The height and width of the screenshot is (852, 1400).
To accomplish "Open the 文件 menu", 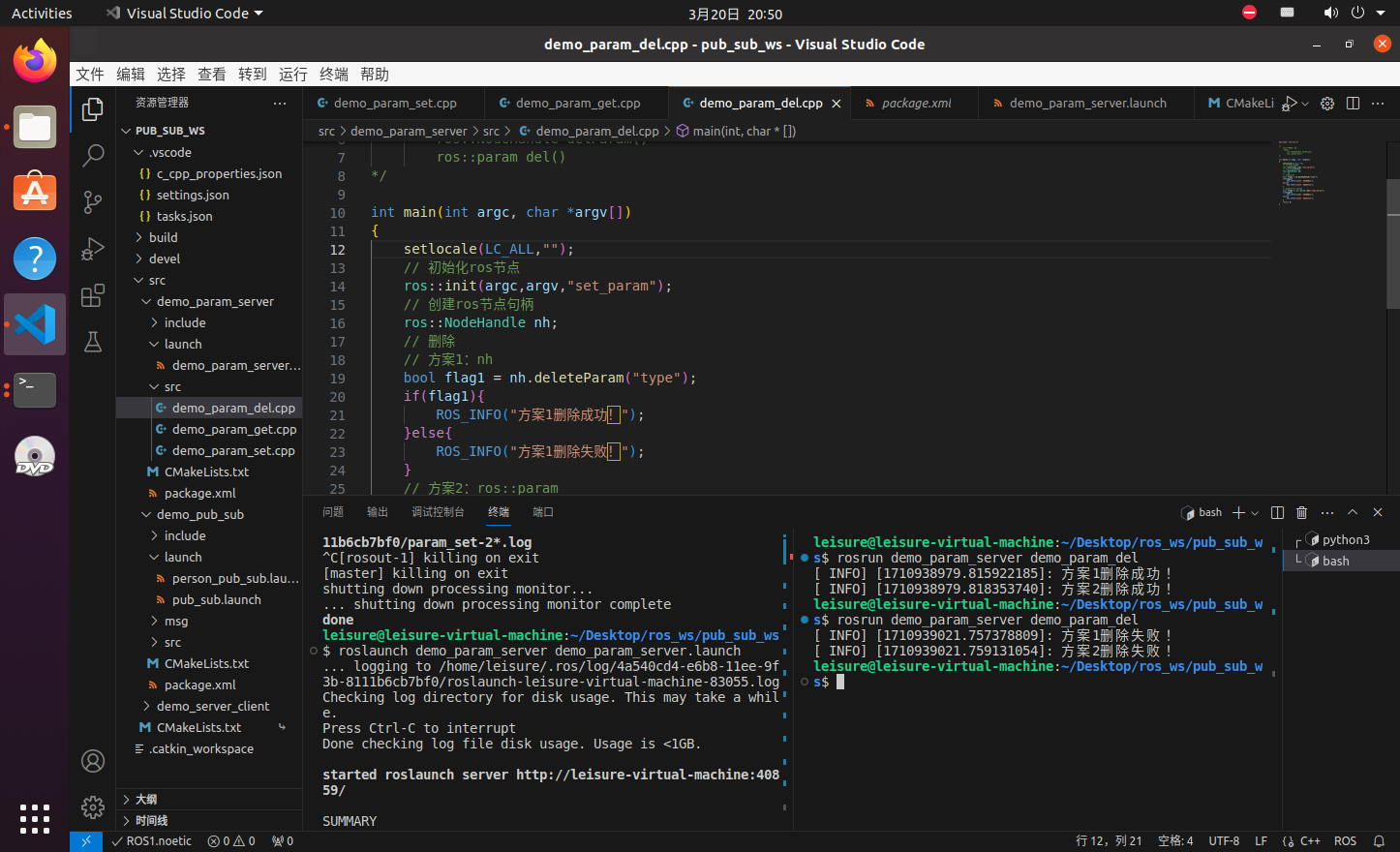I will tap(90, 75).
